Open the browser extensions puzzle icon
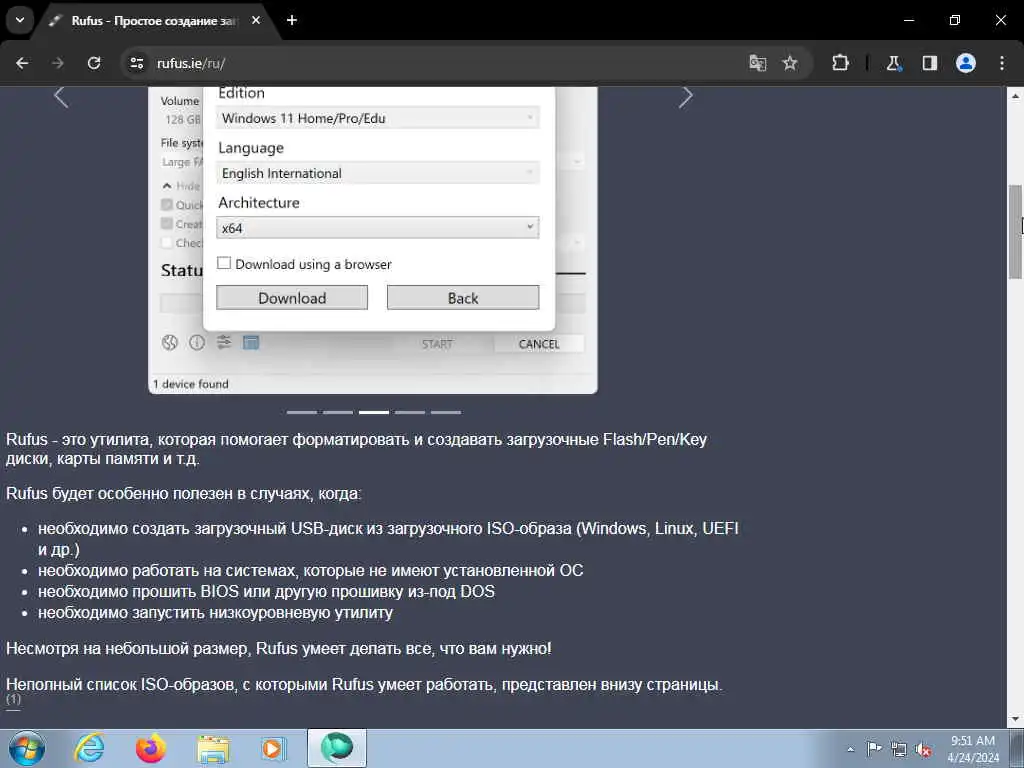This screenshot has height=768, width=1024. click(840, 63)
